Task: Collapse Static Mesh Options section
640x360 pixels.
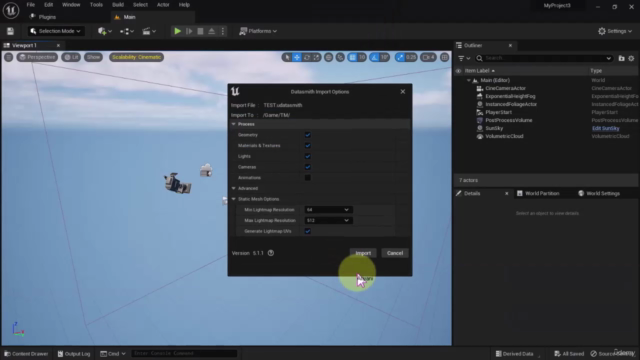Action: click(233, 199)
